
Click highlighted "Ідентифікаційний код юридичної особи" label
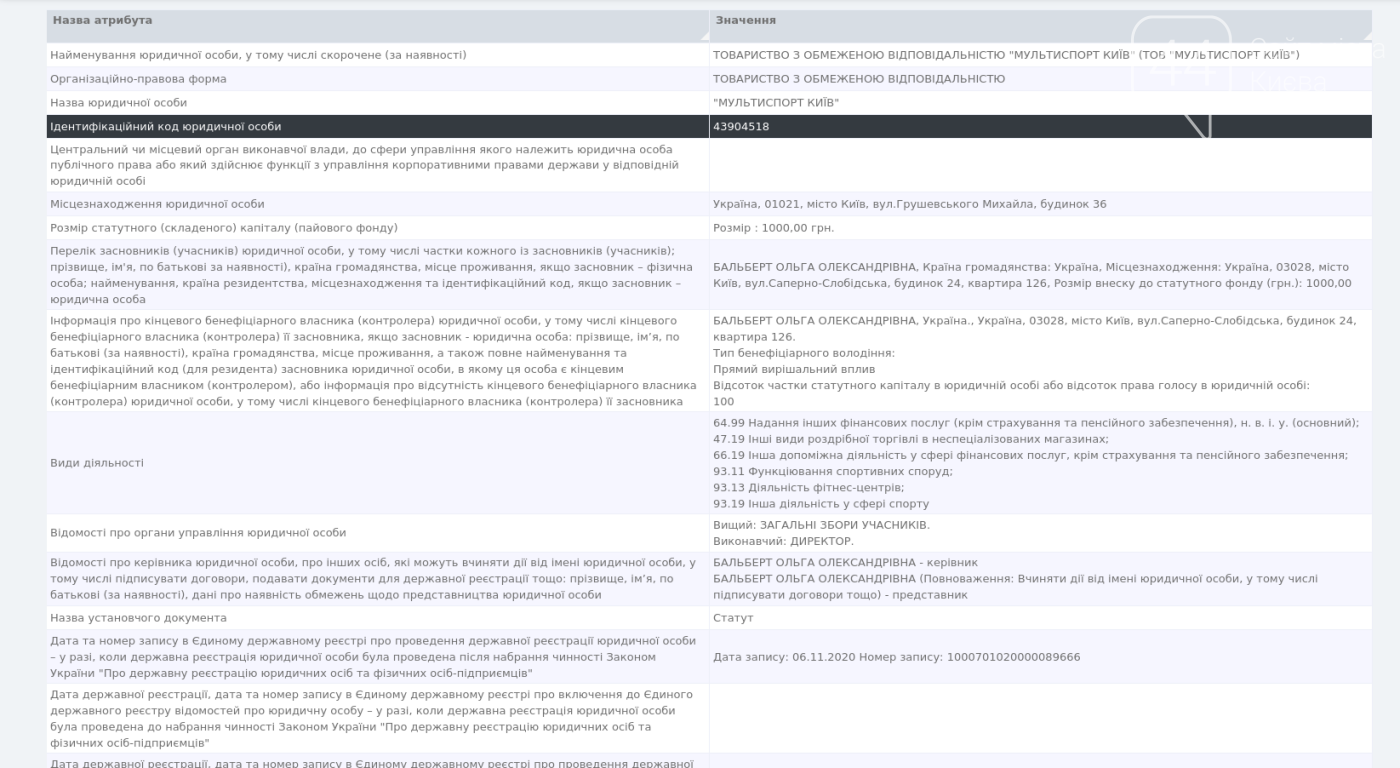pos(166,127)
